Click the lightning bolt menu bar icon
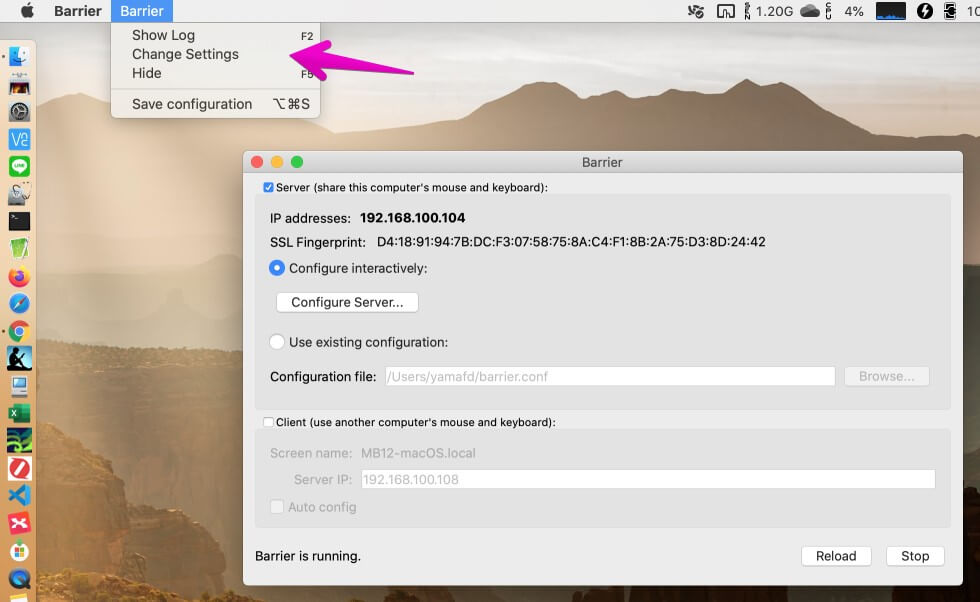The width and height of the screenshot is (980, 602). tap(924, 11)
